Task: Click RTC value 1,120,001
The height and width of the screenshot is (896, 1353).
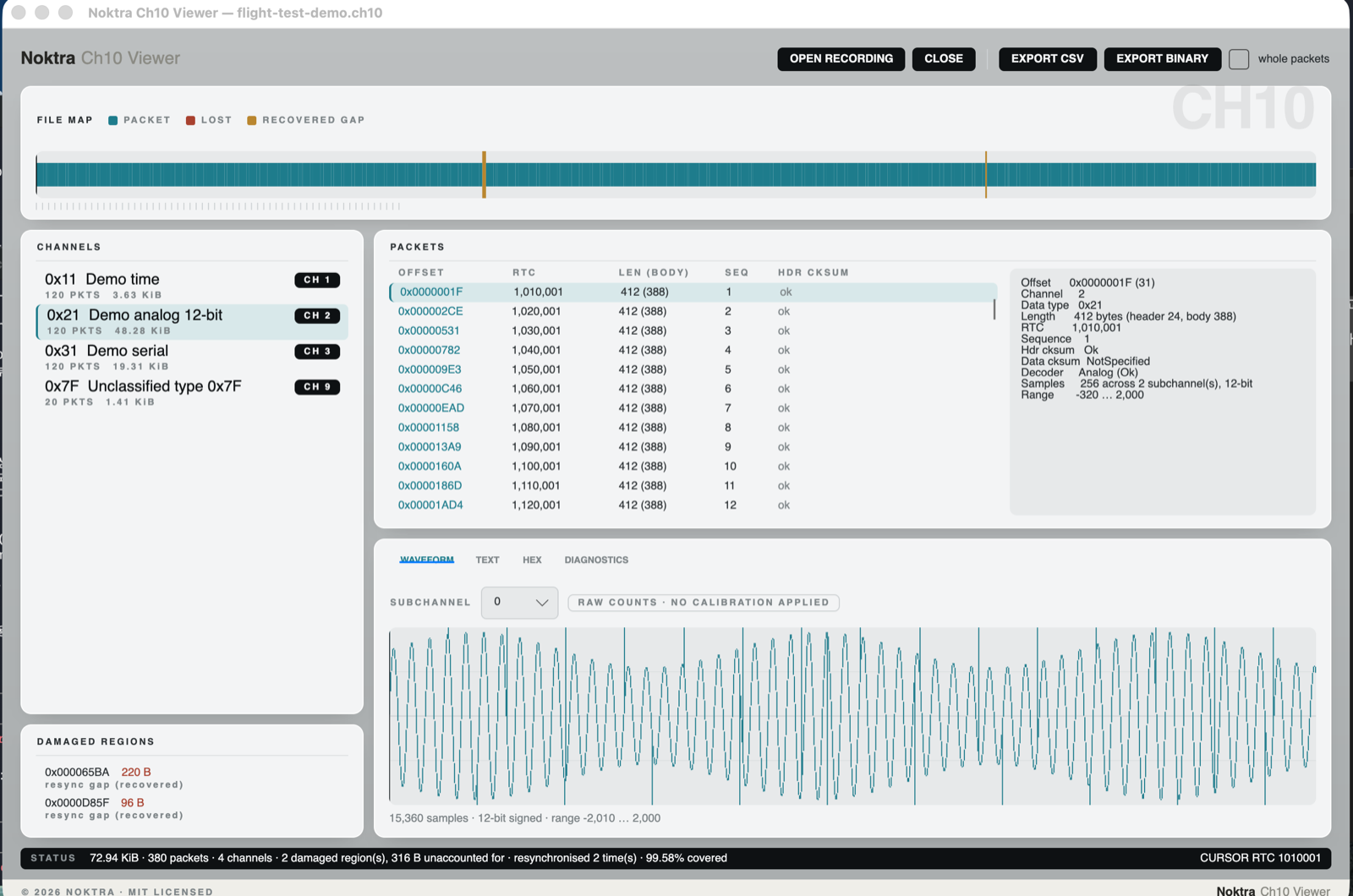Action: coord(536,505)
